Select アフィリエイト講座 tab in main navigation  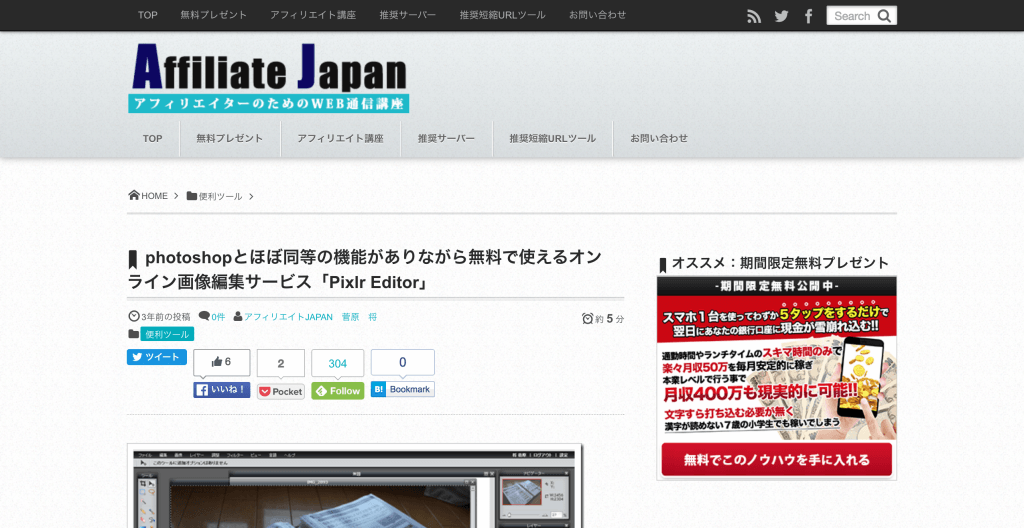click(340, 139)
